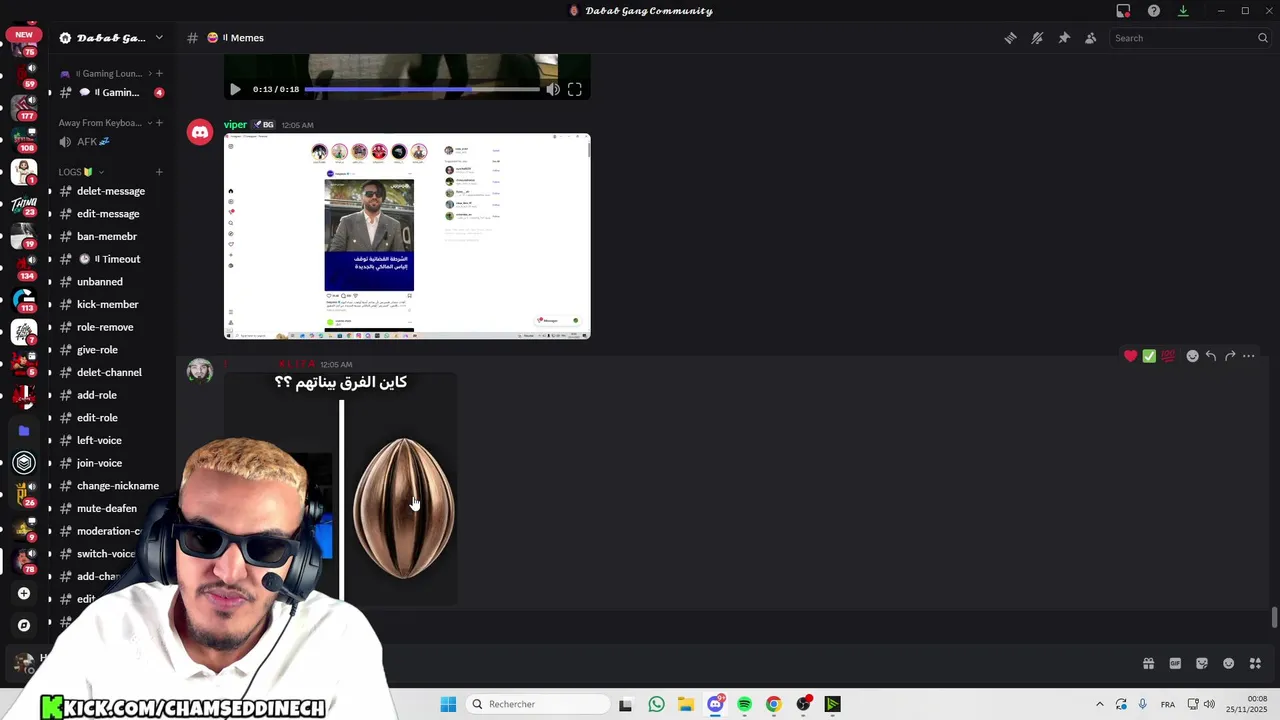Add channel to LOGS category
1280x720 pixels.
pos(159,172)
